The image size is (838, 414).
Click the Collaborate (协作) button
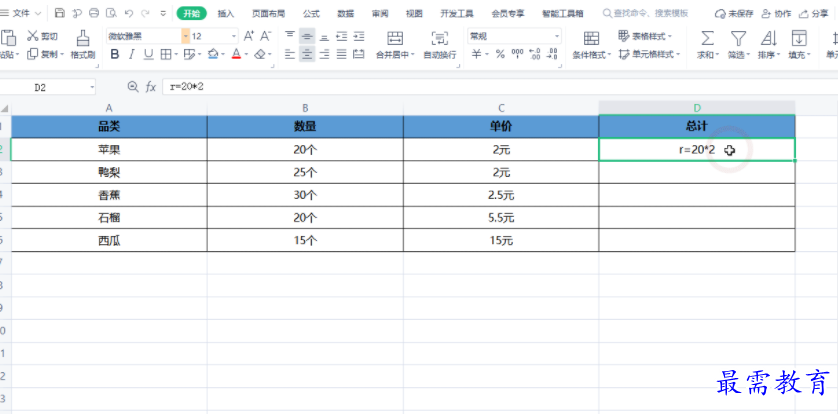pyautogui.click(x=776, y=13)
